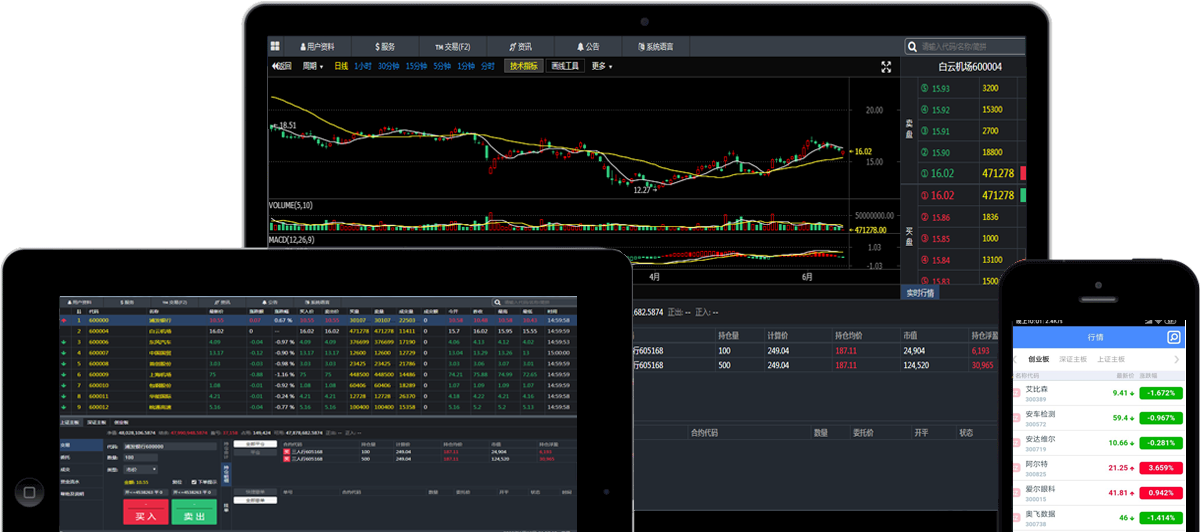Open 资讯 menu on the laptop screen
The width and height of the screenshot is (1200, 532).
(x=521, y=46)
